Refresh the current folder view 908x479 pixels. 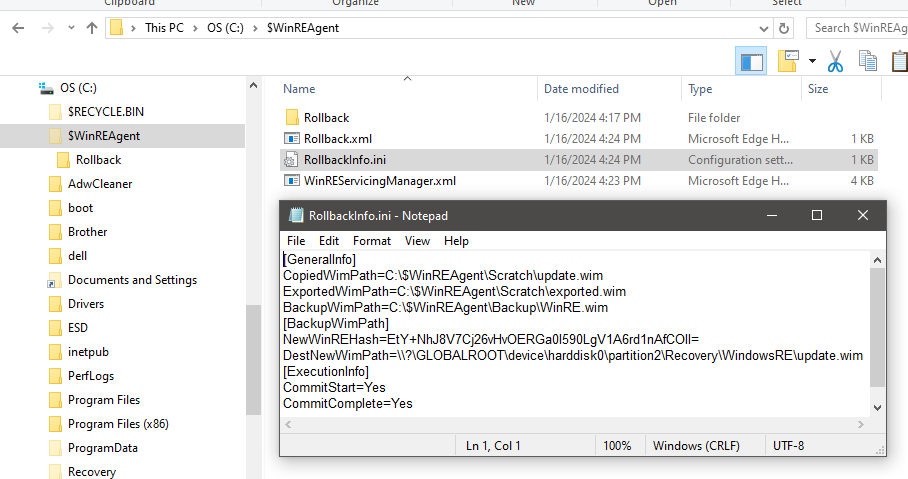[x=783, y=28]
